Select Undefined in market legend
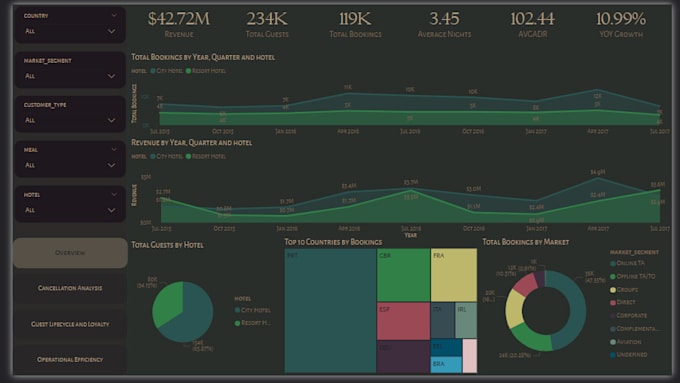The height and width of the screenshot is (383, 680). coord(628,355)
